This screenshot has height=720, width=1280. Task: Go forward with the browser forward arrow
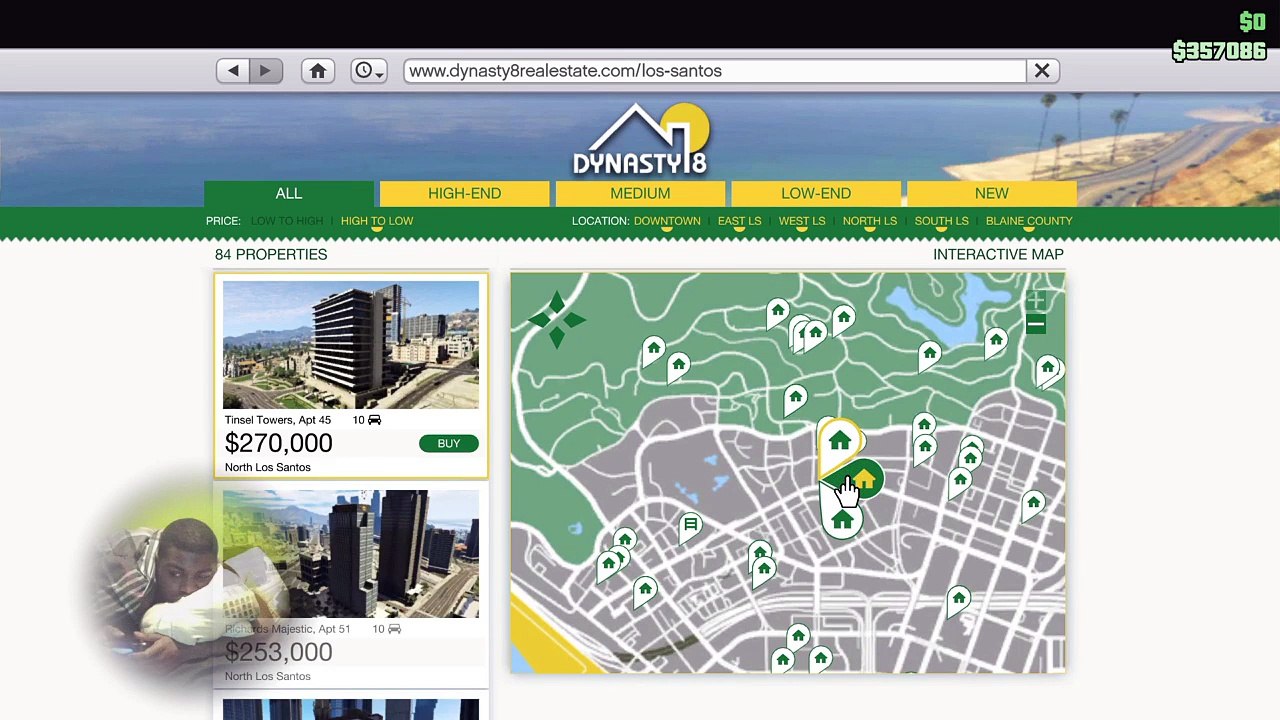click(265, 71)
